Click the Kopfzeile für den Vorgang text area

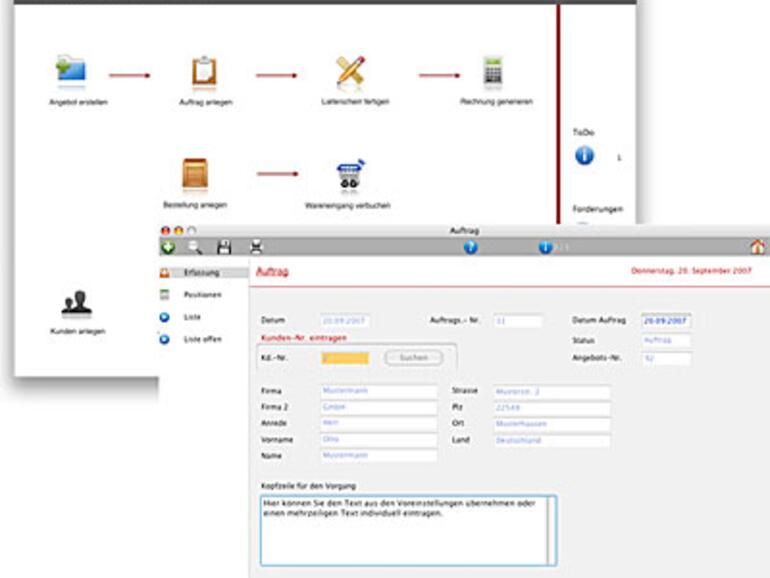point(409,531)
